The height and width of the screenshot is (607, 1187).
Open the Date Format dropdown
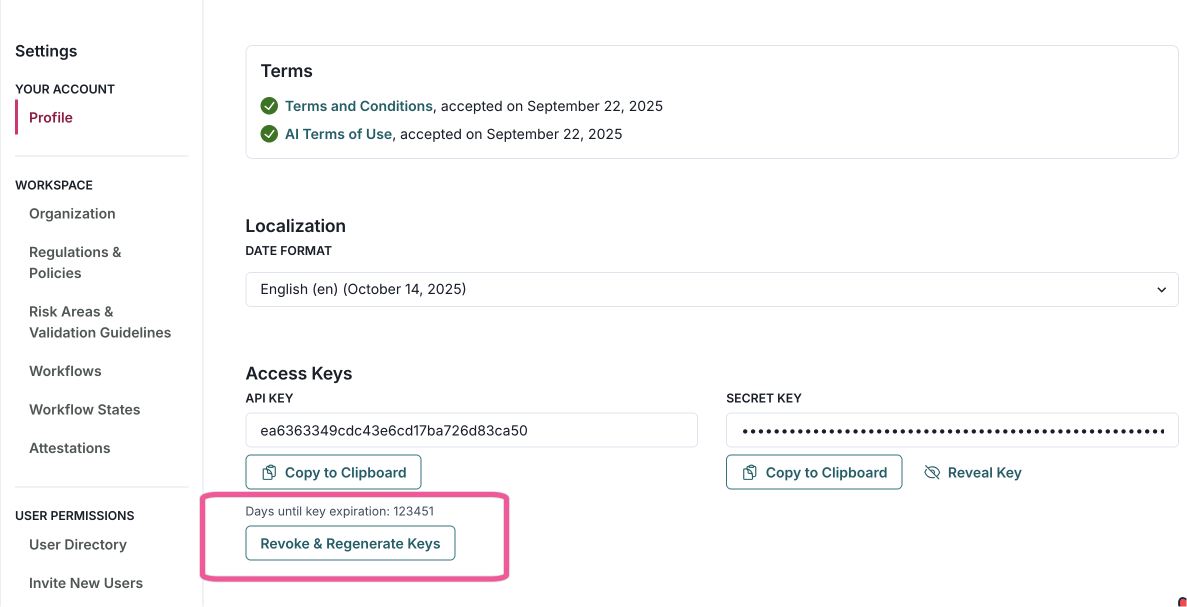click(x=711, y=290)
